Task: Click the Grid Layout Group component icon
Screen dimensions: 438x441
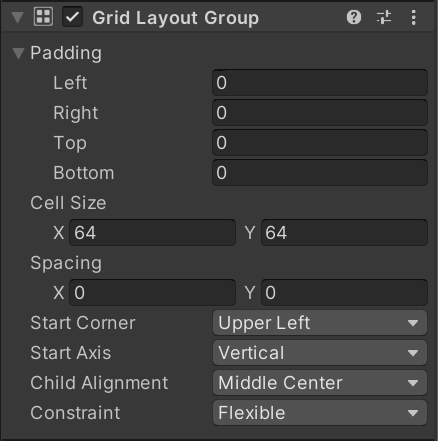Action: click(x=43, y=17)
